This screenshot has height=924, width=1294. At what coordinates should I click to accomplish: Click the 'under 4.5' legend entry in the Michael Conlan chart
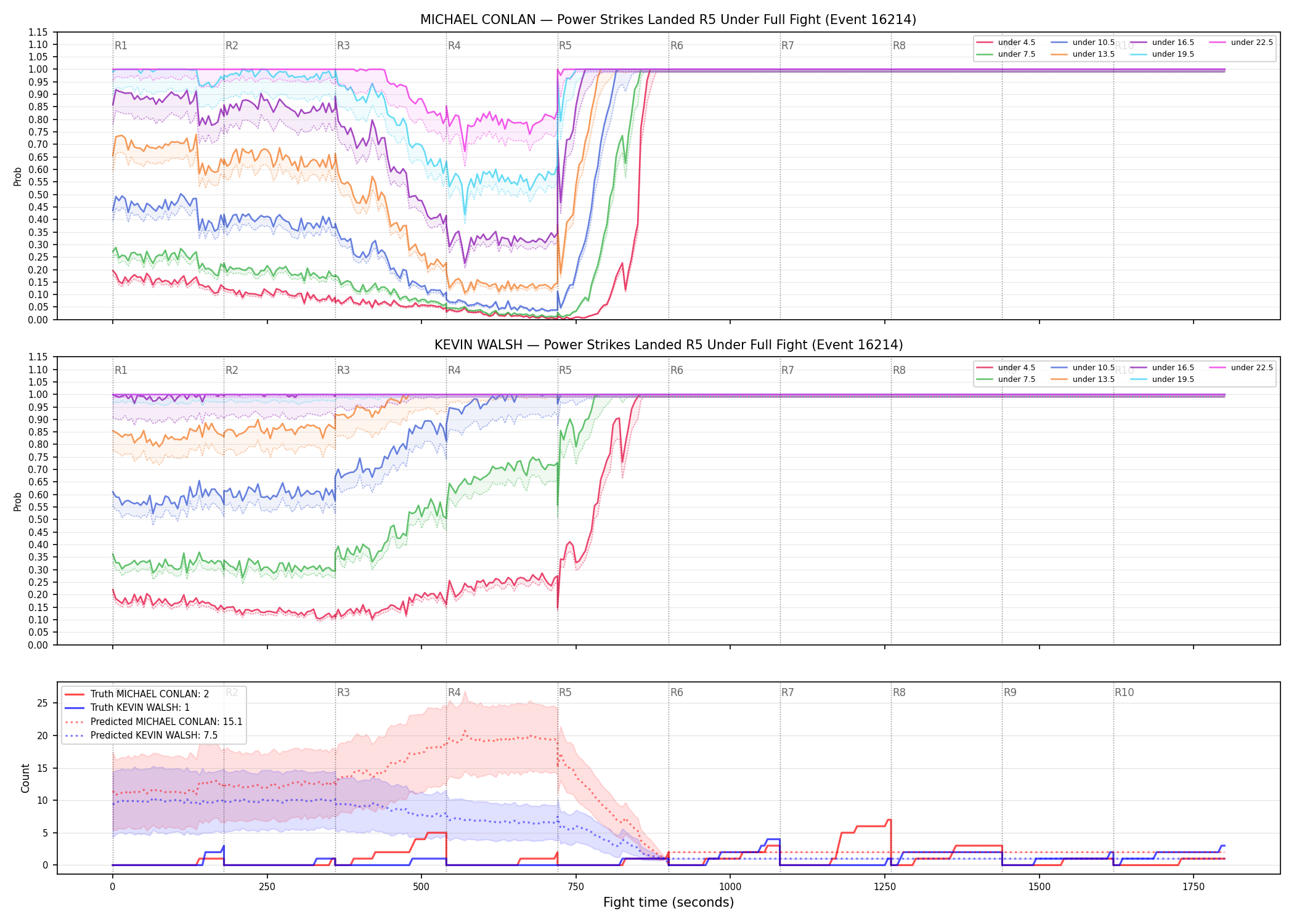(1006, 43)
